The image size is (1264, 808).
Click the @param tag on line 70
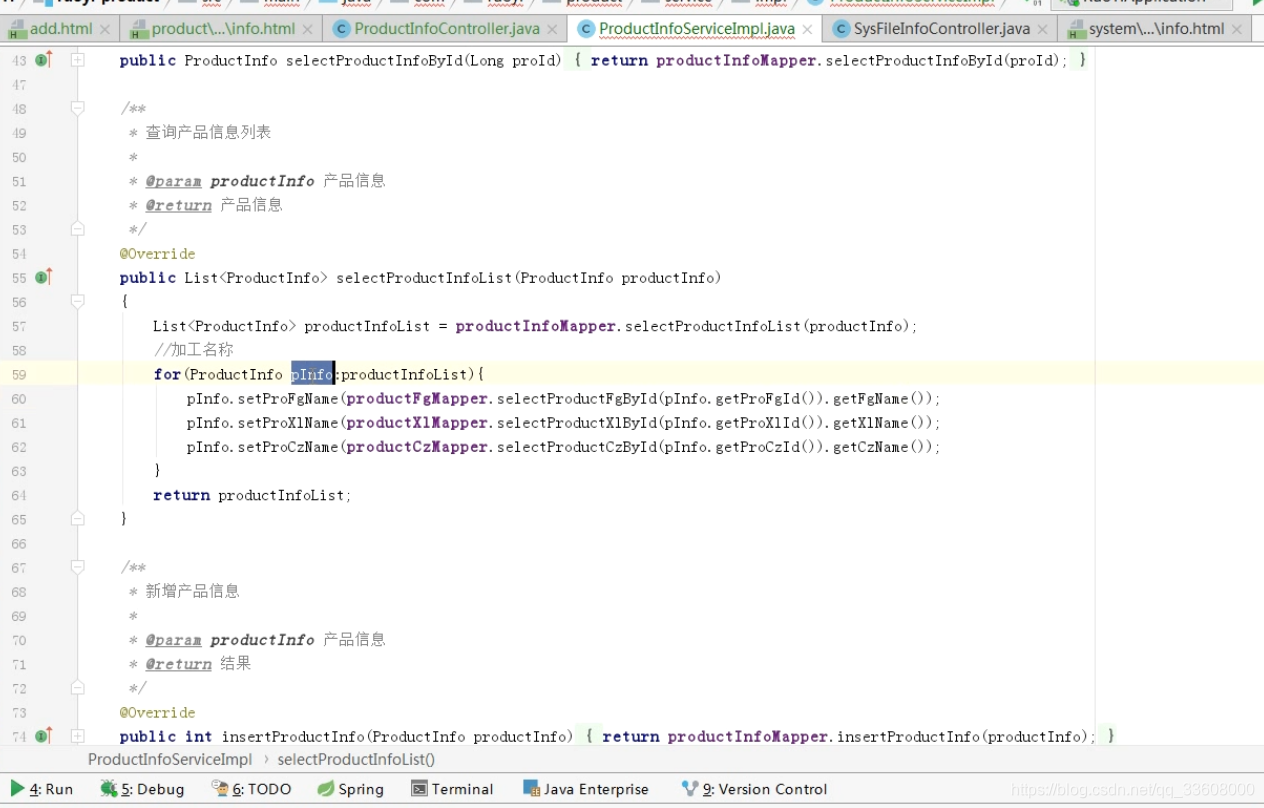click(174, 640)
